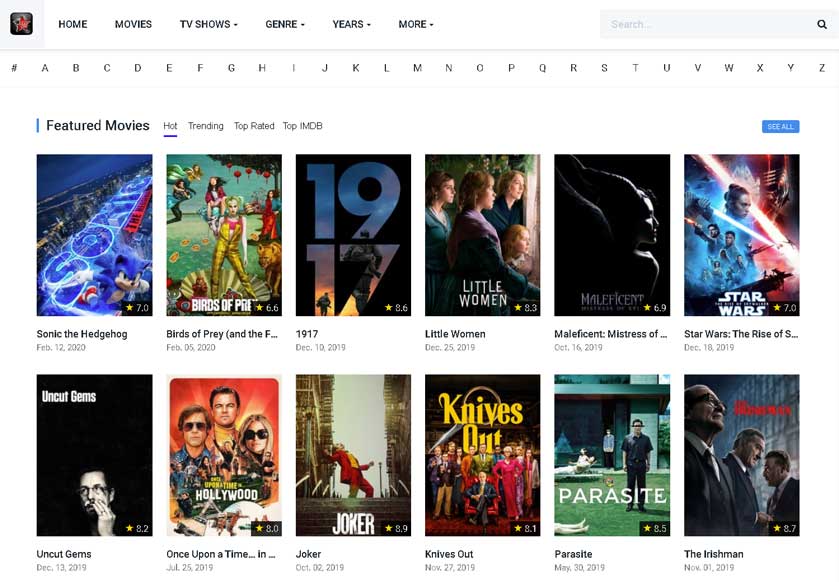This screenshot has height=582, width=839.
Task: Filter titles starting with K
Action: tap(356, 68)
